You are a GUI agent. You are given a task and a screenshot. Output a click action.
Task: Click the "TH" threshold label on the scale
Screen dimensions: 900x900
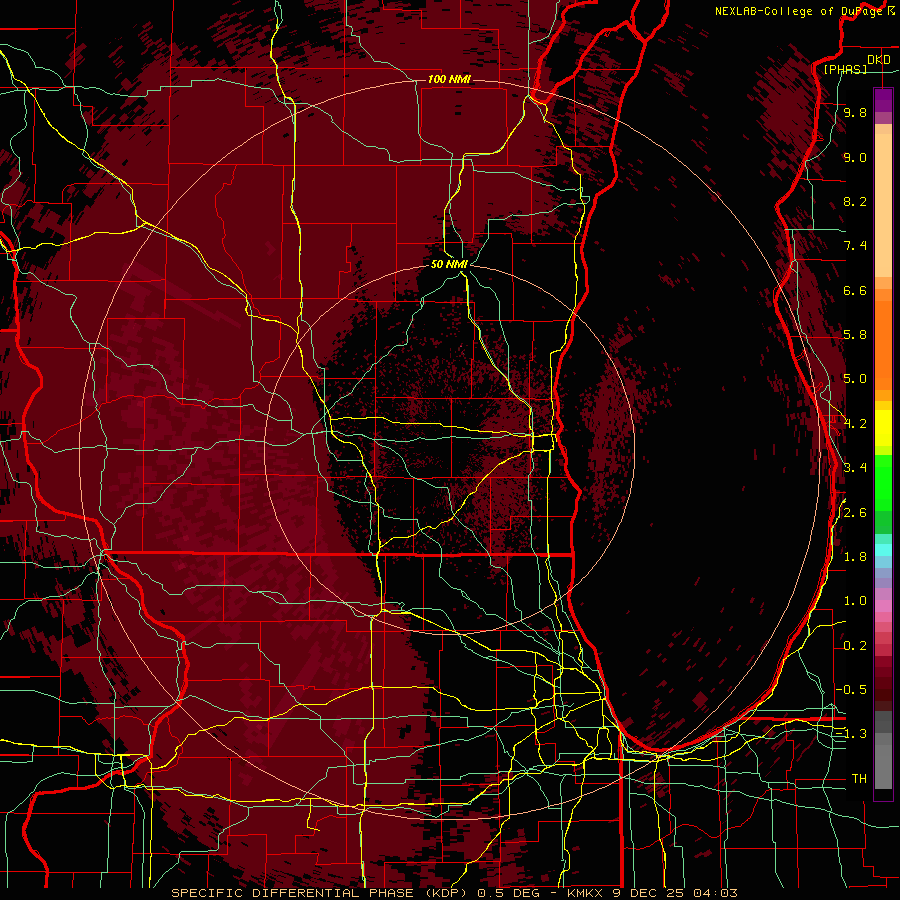(859, 778)
